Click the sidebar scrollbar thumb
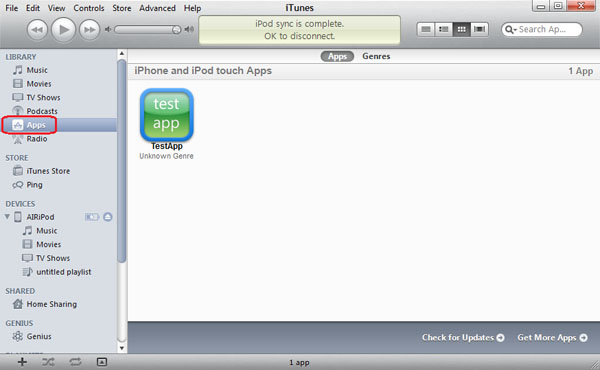The width and height of the screenshot is (600, 370). 122,161
